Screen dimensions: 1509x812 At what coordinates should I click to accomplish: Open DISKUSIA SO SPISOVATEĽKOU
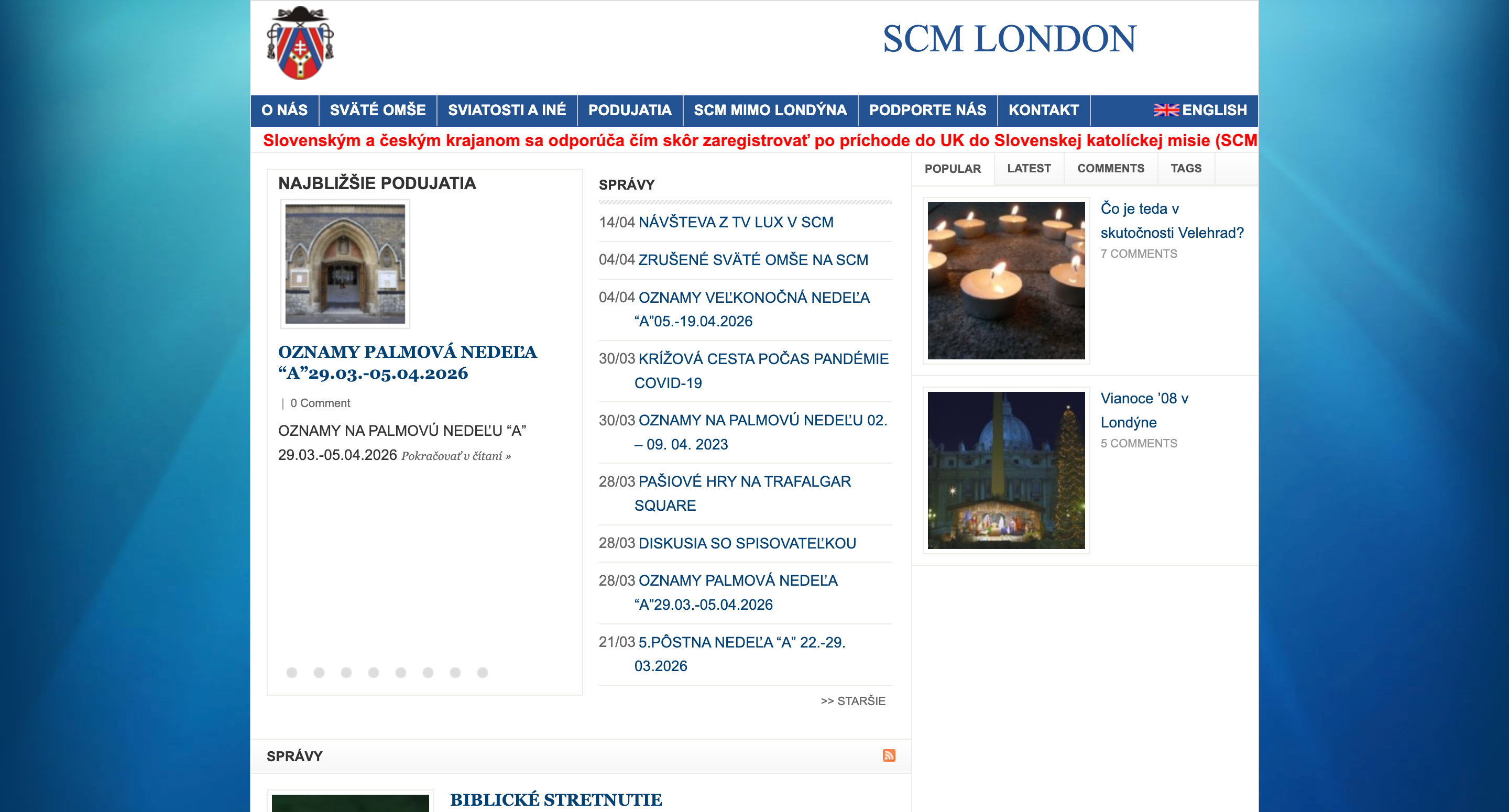[747, 543]
